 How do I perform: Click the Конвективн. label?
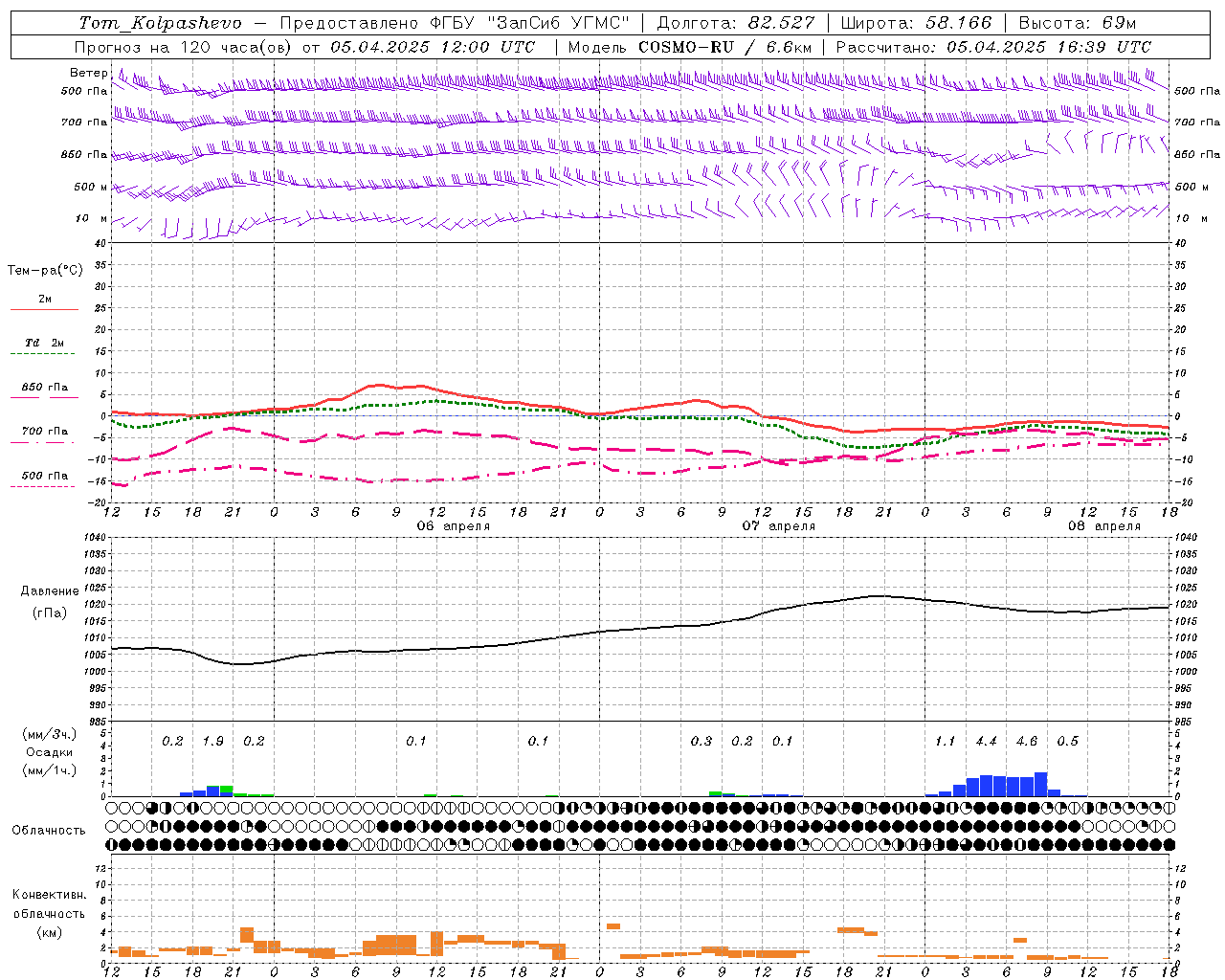point(50,895)
